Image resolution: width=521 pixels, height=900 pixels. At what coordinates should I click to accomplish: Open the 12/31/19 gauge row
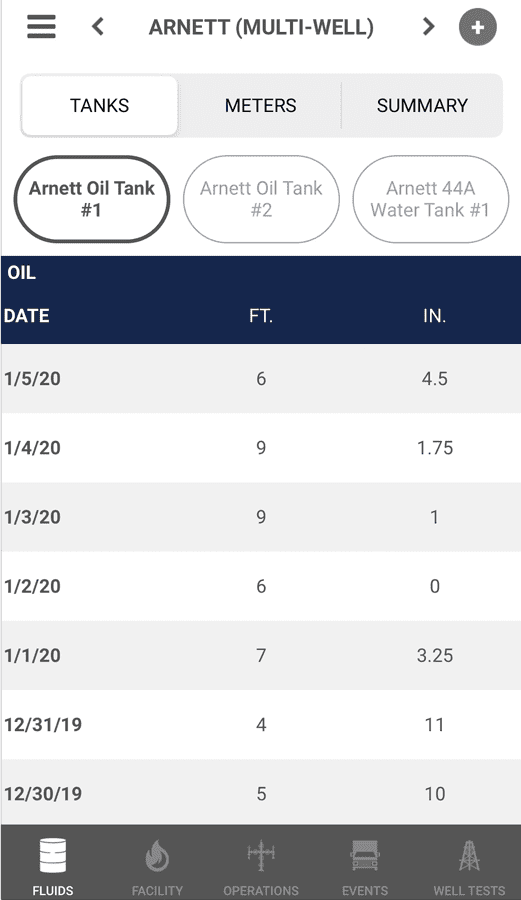(260, 725)
